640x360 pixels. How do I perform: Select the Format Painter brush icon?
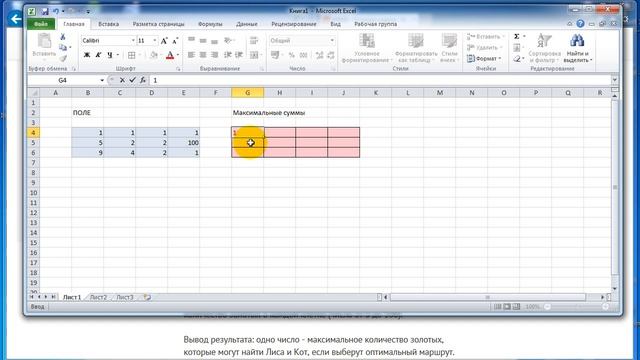point(63,58)
